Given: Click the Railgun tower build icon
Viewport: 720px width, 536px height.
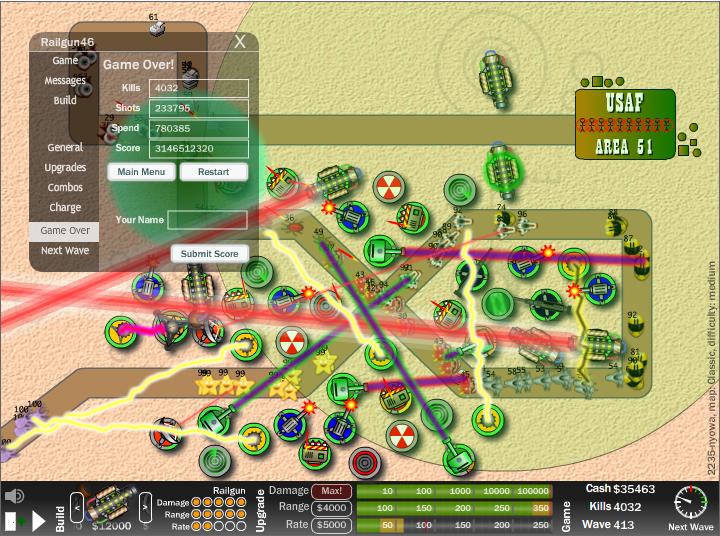Looking at the screenshot, I should (108, 503).
